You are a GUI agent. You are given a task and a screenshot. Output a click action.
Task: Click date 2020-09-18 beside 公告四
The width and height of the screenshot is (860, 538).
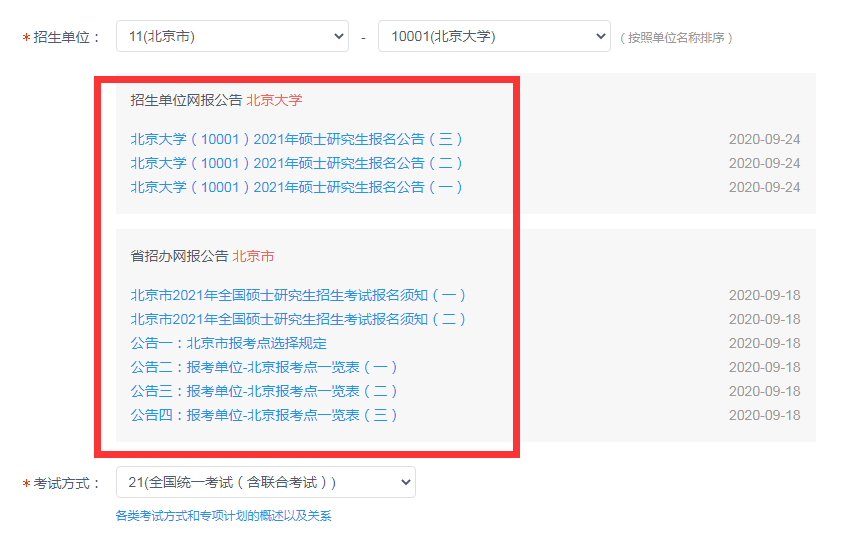point(764,415)
